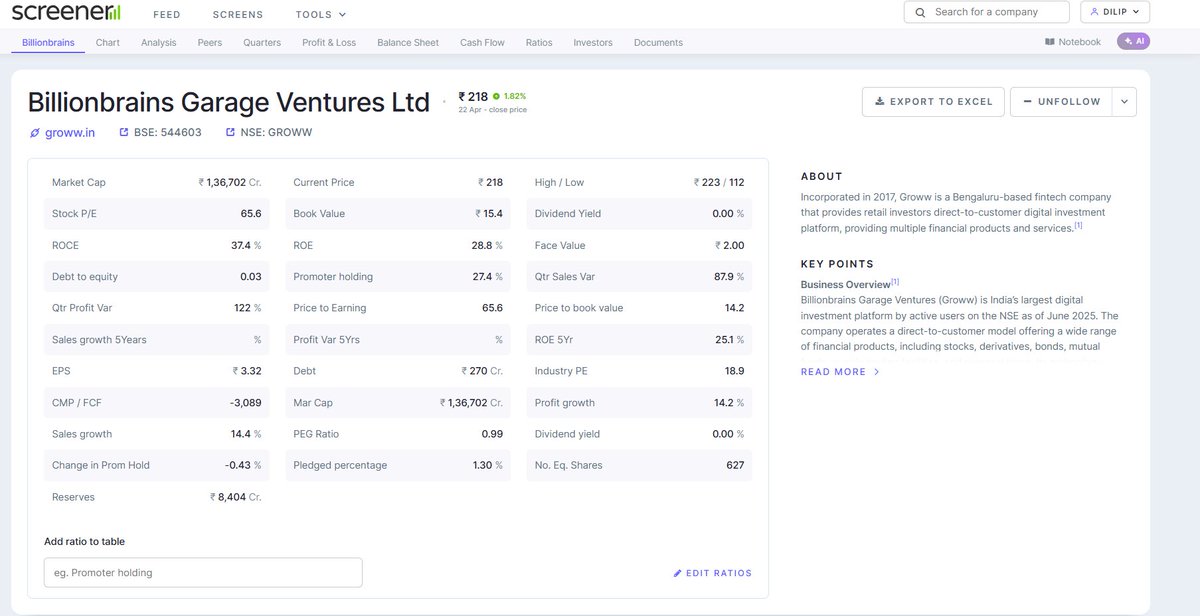Click the Debt to equity row
The image size is (1200, 616).
pyautogui.click(x=156, y=277)
